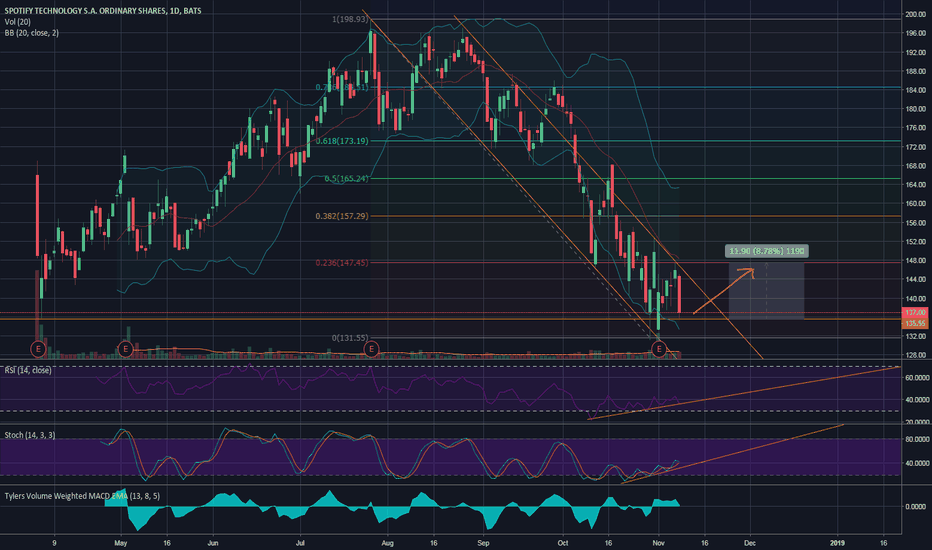Image resolution: width=932 pixels, height=550 pixels.
Task: Open the earnings marker E before August
Action: click(371, 349)
